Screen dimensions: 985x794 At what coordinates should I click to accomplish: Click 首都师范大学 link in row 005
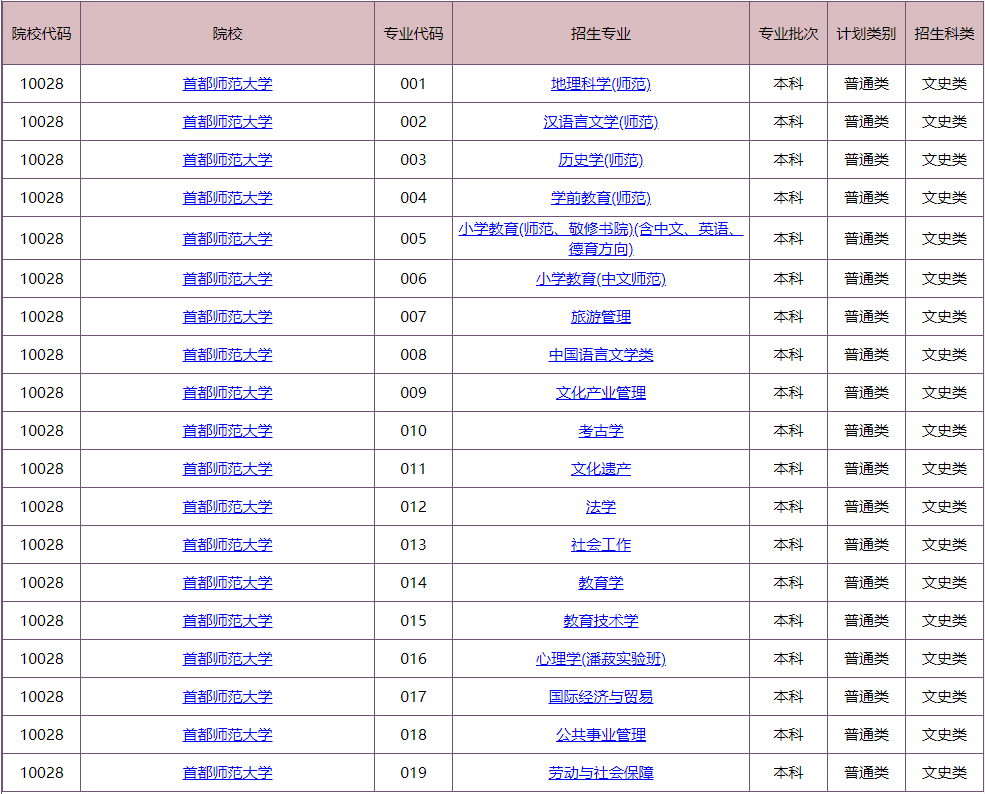[227, 239]
